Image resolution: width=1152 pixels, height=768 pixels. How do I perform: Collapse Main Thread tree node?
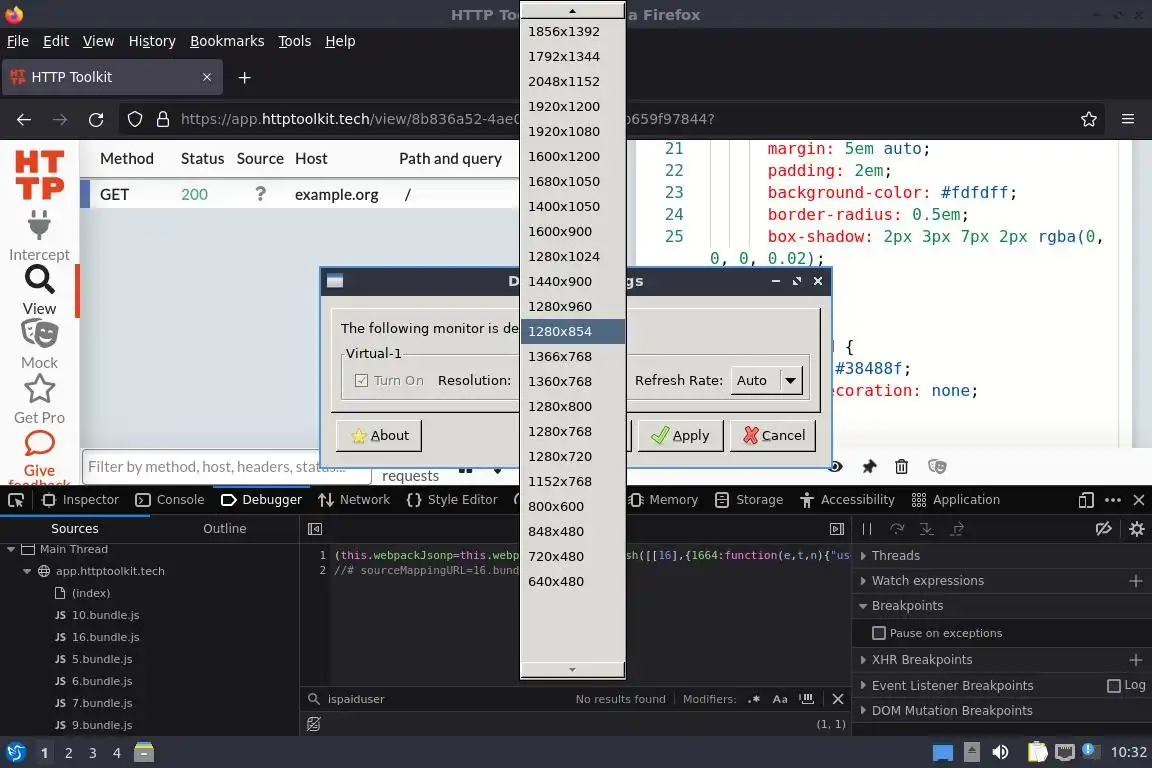(x=11, y=549)
